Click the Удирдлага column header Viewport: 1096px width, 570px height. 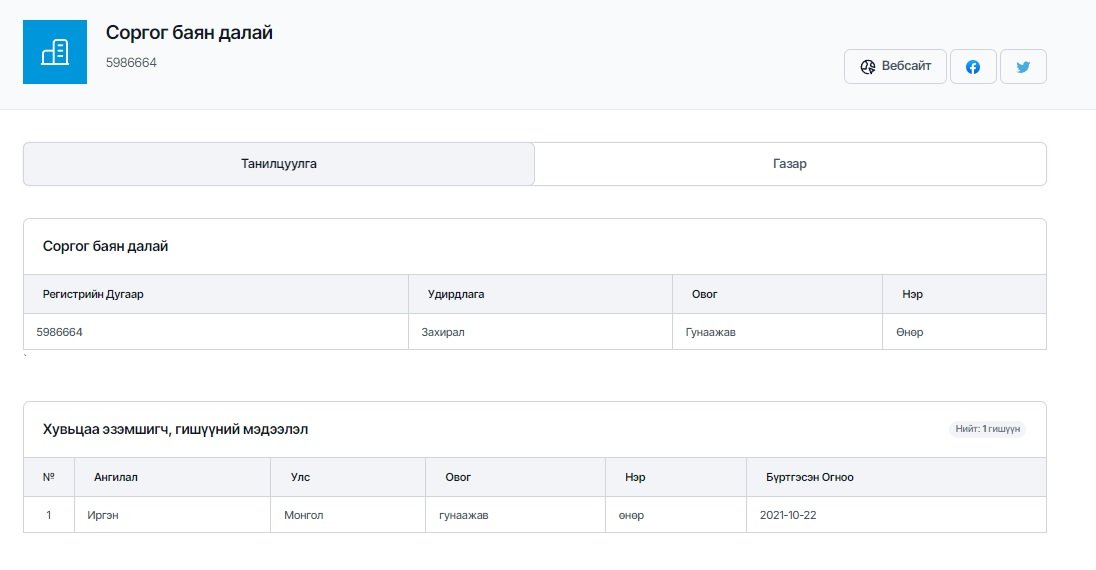point(456,295)
